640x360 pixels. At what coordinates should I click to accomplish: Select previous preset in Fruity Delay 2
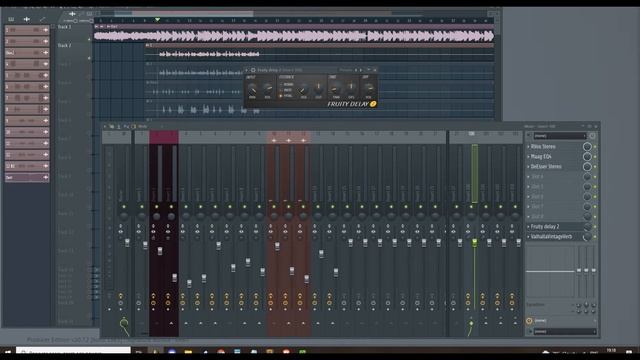[356, 70]
